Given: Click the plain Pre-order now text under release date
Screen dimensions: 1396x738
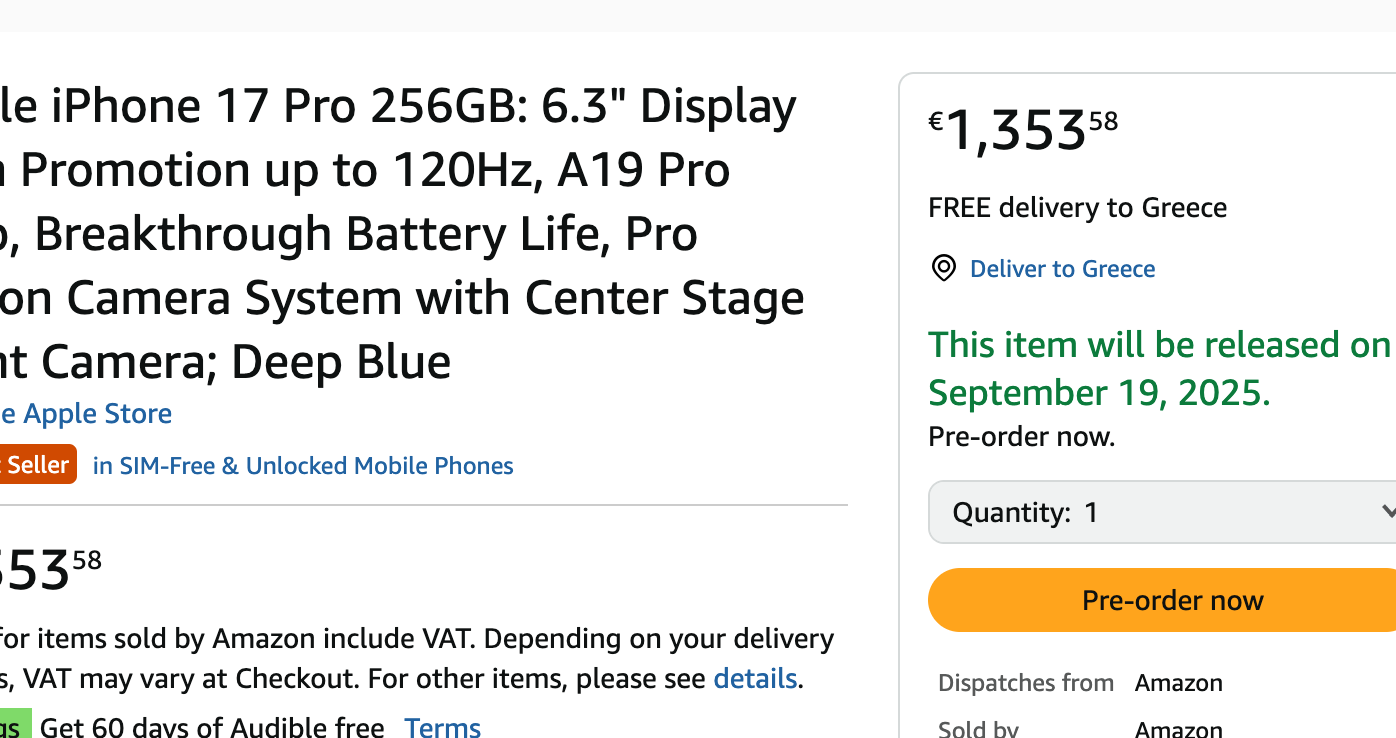Looking at the screenshot, I should pos(1021,437).
